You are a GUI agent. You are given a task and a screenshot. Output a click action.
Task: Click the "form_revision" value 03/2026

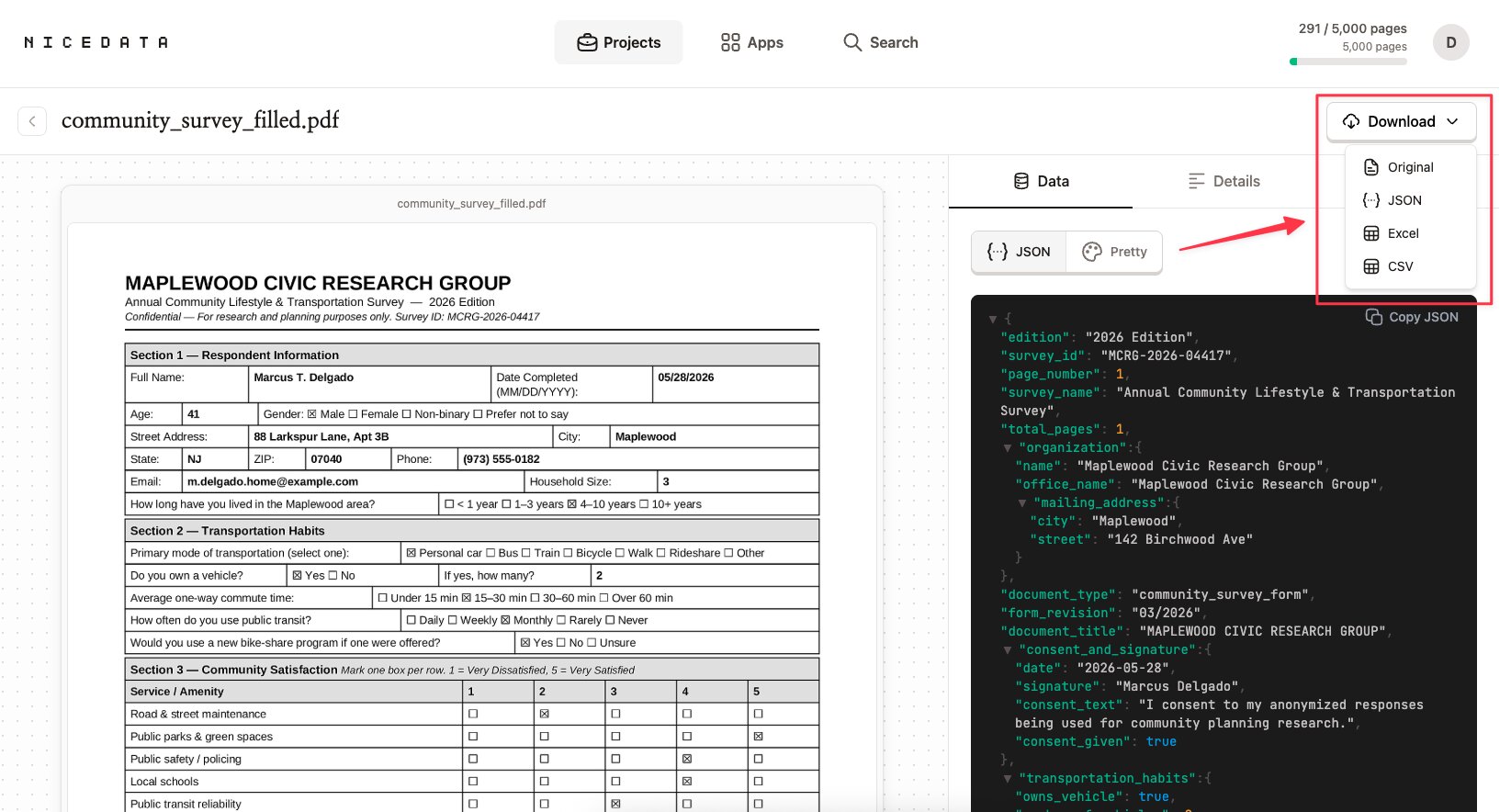(1166, 613)
